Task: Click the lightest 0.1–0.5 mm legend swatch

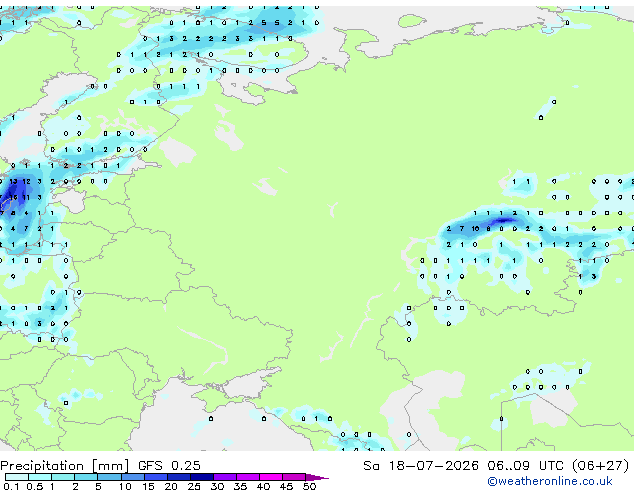Action: pos(17,477)
